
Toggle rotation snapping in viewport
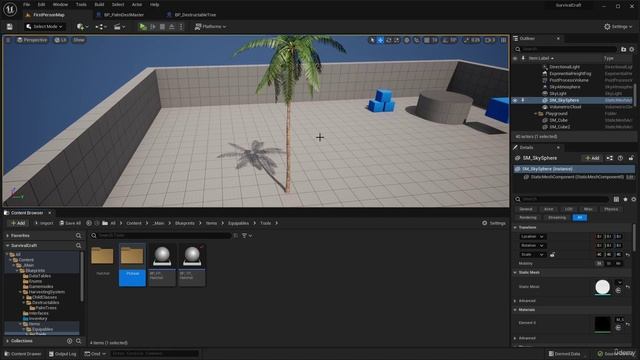pyautogui.click(x=445, y=40)
